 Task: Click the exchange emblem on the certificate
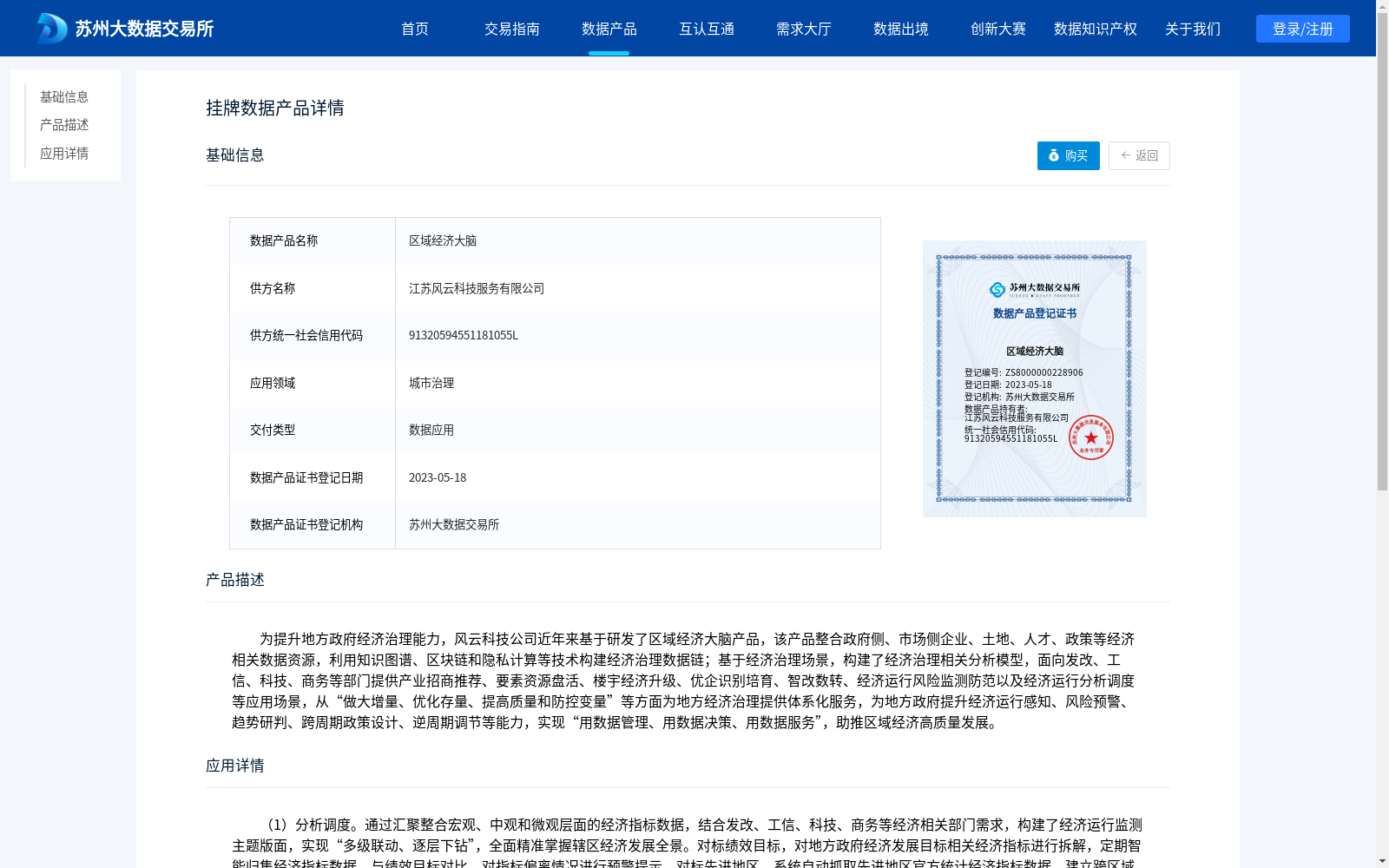[x=997, y=289]
